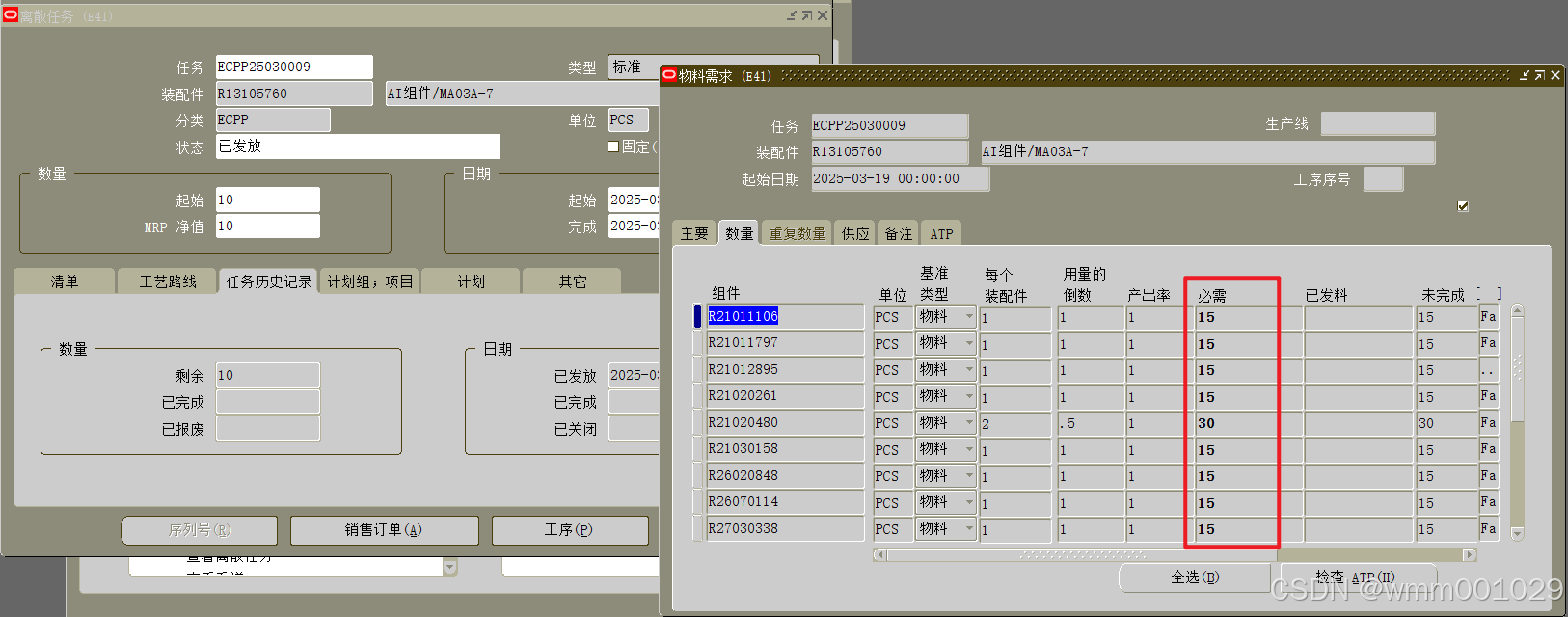This screenshot has width=1568, height=617.
Task: Click the 起始日期 field in 物料需求
Action: click(900, 179)
